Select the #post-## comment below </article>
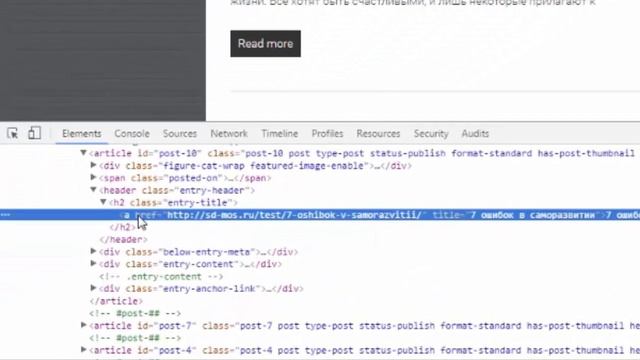This screenshot has height=360, width=640. pyautogui.click(x=135, y=313)
